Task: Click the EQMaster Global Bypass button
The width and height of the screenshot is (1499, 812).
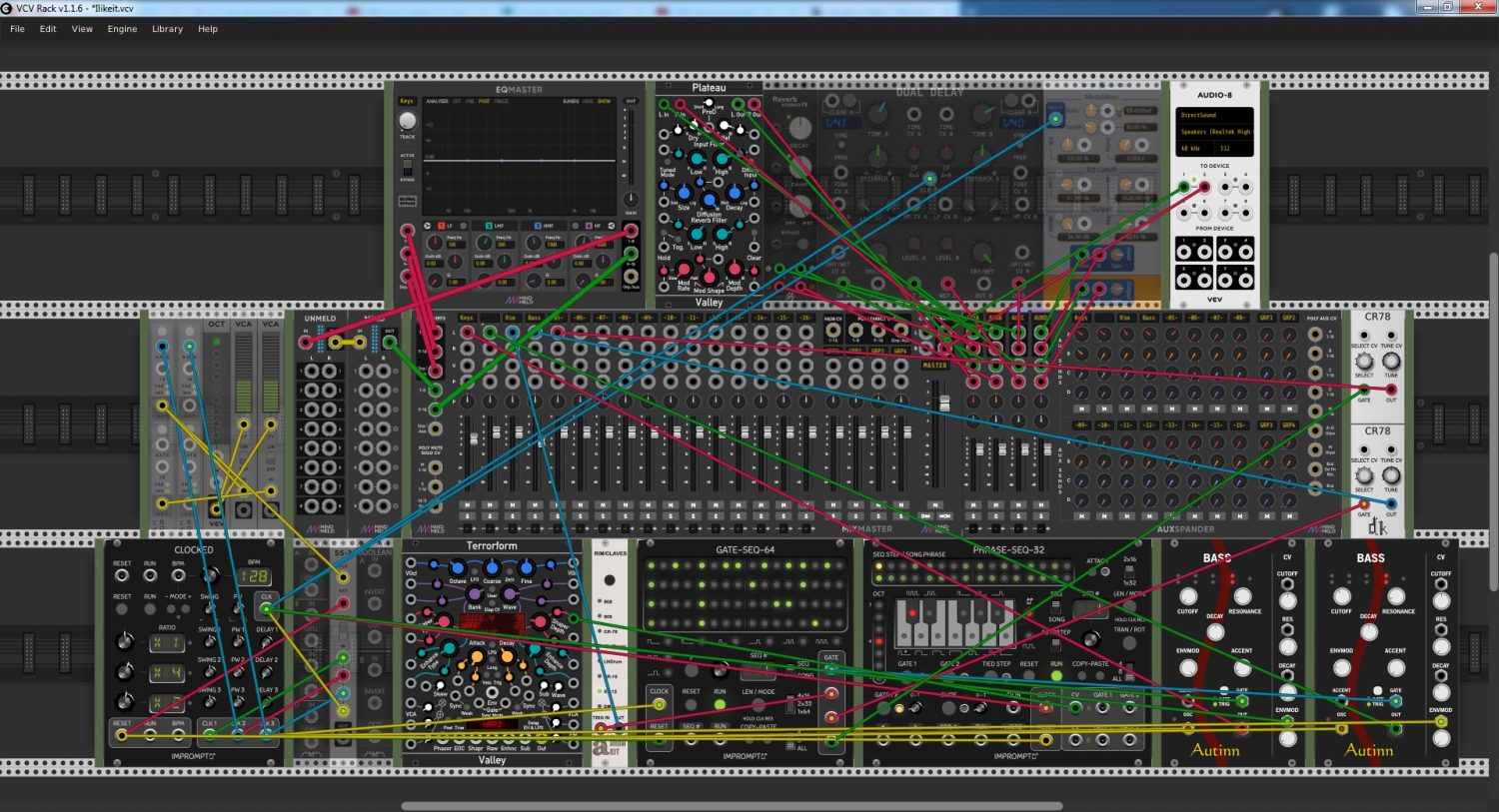Action: 407,201
